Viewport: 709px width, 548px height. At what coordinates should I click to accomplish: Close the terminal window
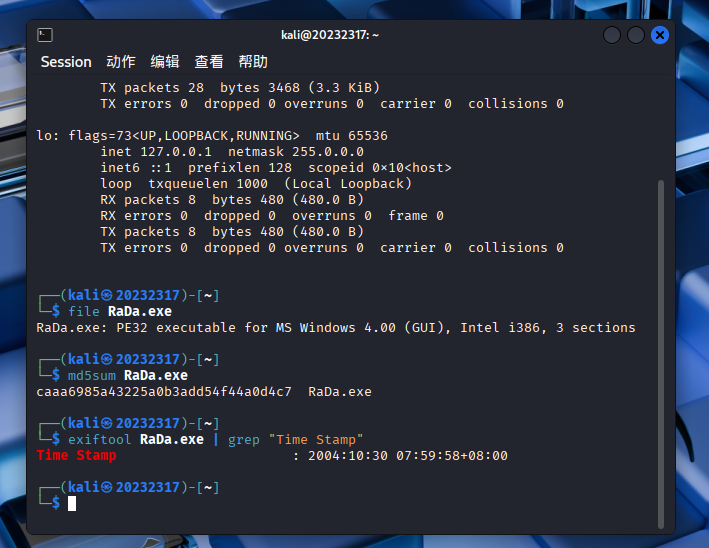click(660, 35)
